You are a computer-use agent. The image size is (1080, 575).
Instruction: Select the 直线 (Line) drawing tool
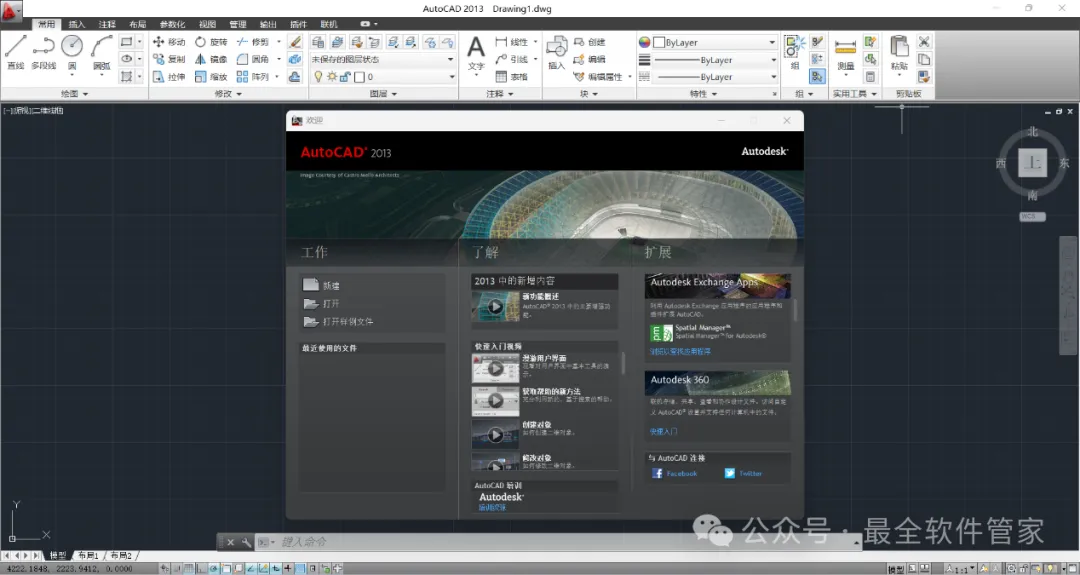click(15, 52)
